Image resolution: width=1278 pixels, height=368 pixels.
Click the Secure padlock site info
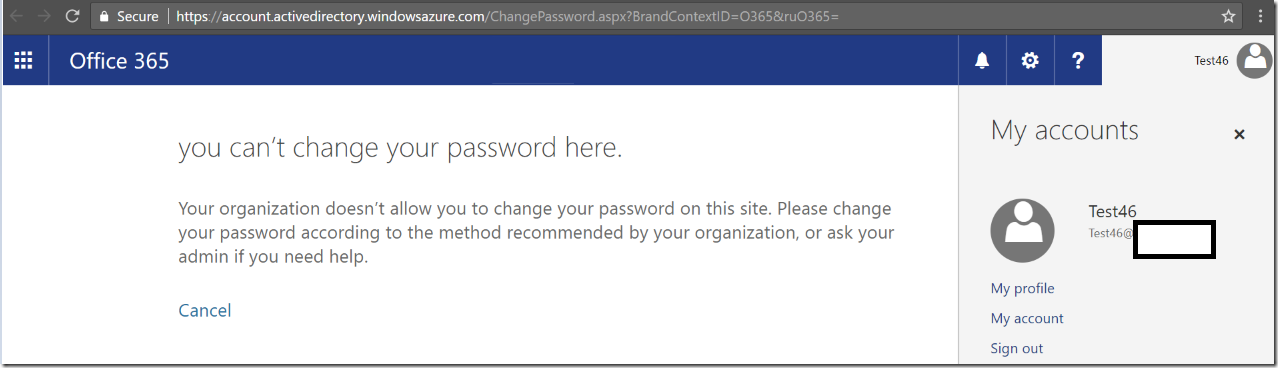130,16
